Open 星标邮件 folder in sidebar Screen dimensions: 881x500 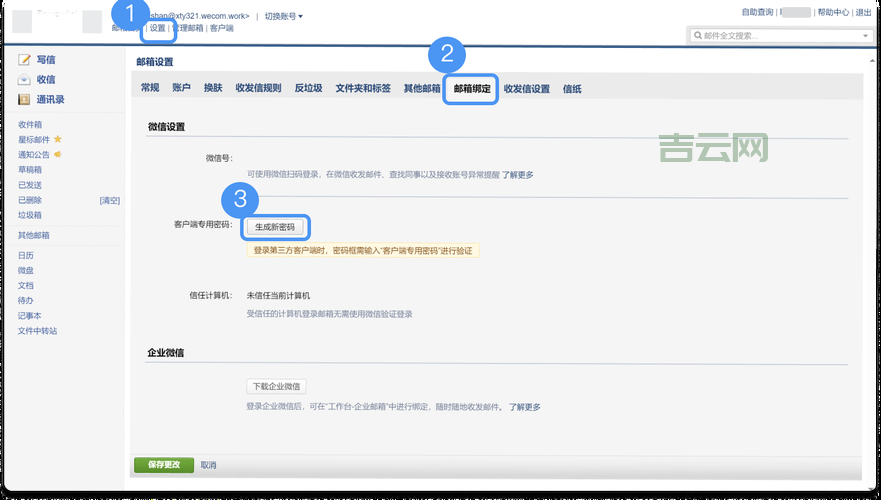tap(34, 139)
